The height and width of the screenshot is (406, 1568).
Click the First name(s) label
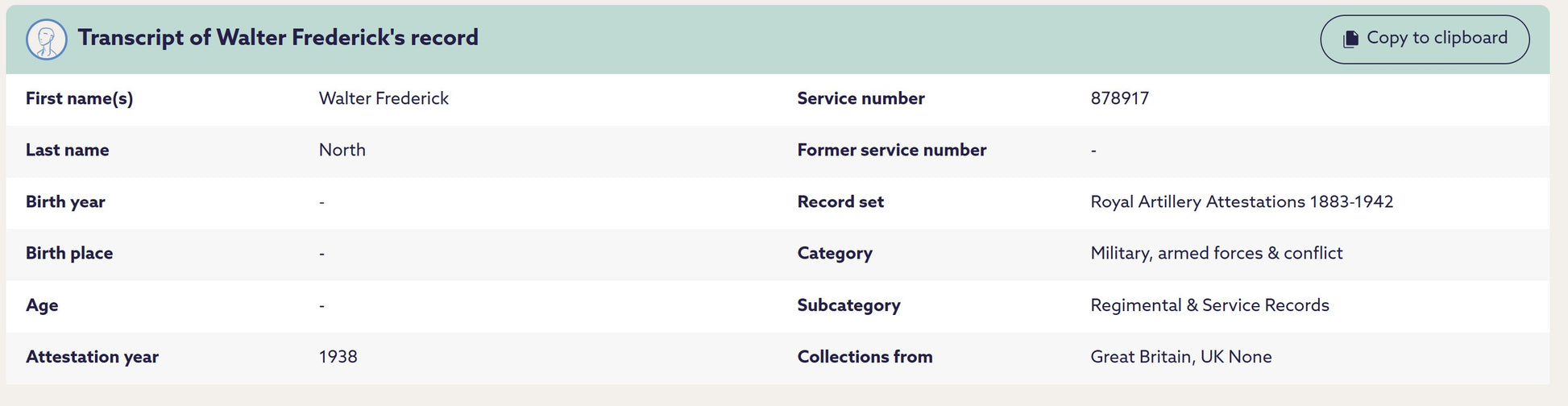79,98
